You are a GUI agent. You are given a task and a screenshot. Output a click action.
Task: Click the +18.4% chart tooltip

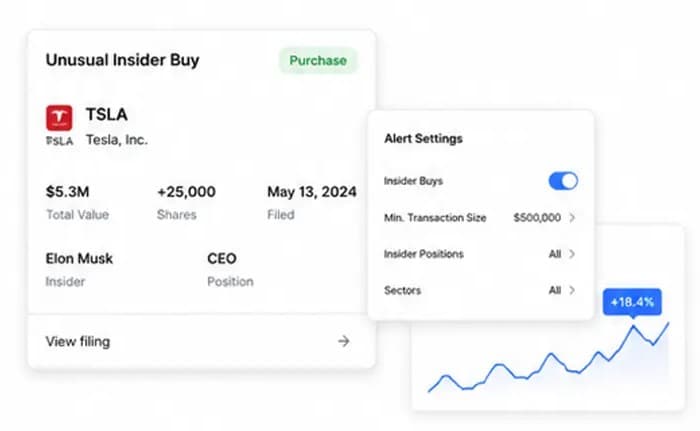[632, 302]
